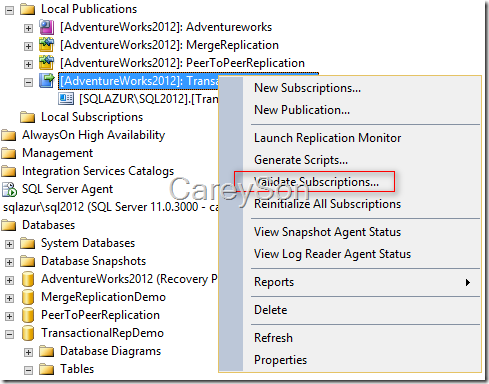This screenshot has height=384, width=489.
Task: Select Refresh in the context menu
Action: click(x=362, y=338)
